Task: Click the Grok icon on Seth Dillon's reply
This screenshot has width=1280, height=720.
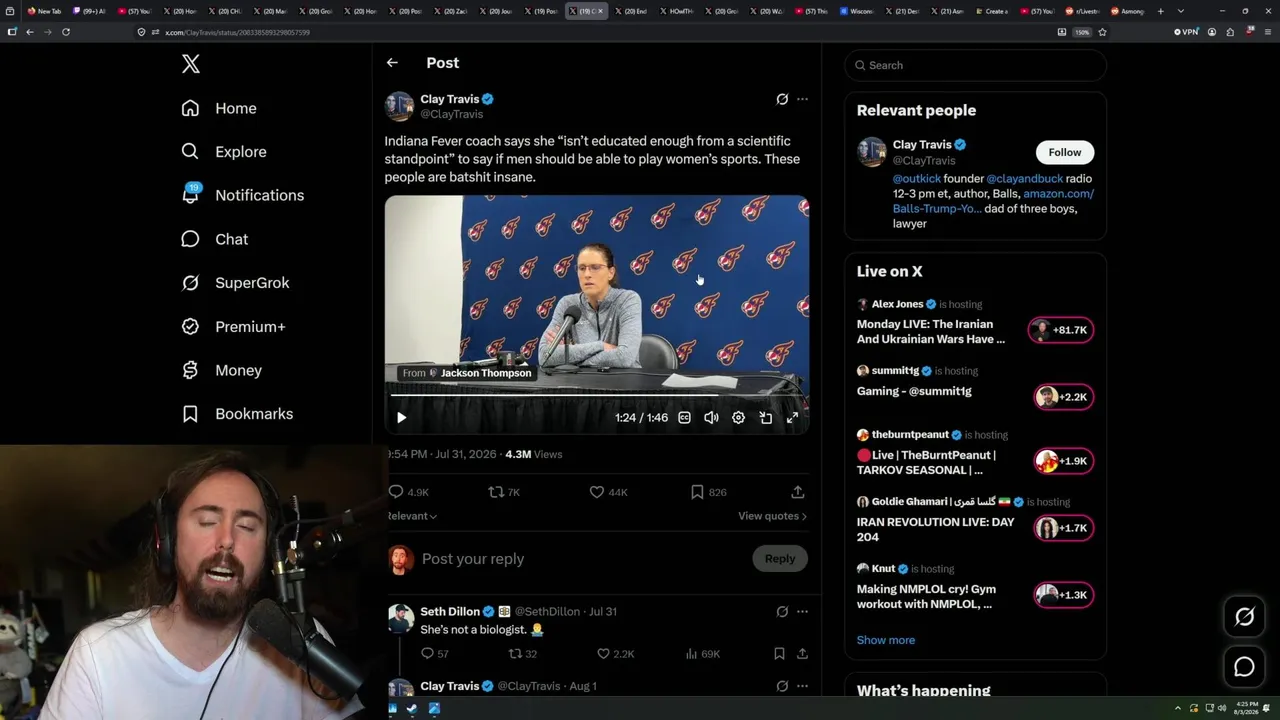Action: [x=782, y=612]
